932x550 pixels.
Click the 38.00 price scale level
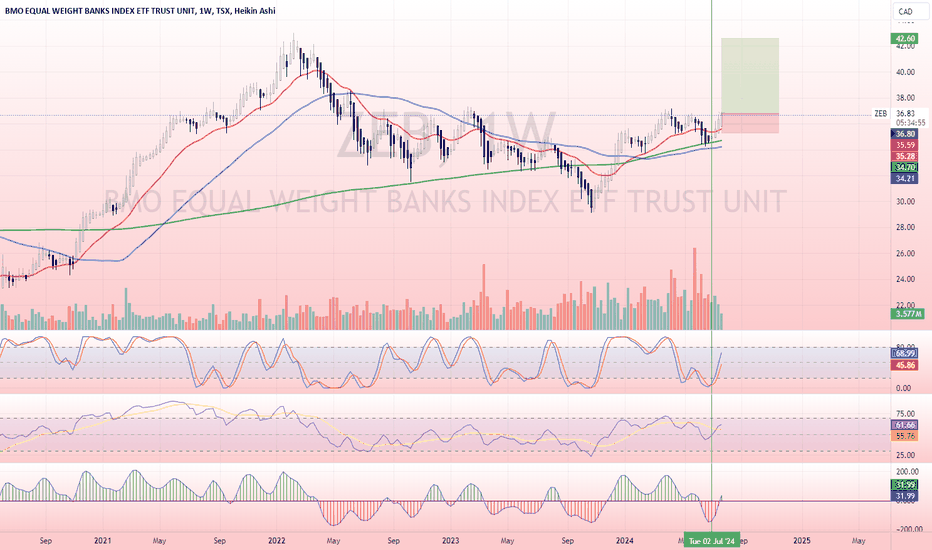(x=905, y=98)
